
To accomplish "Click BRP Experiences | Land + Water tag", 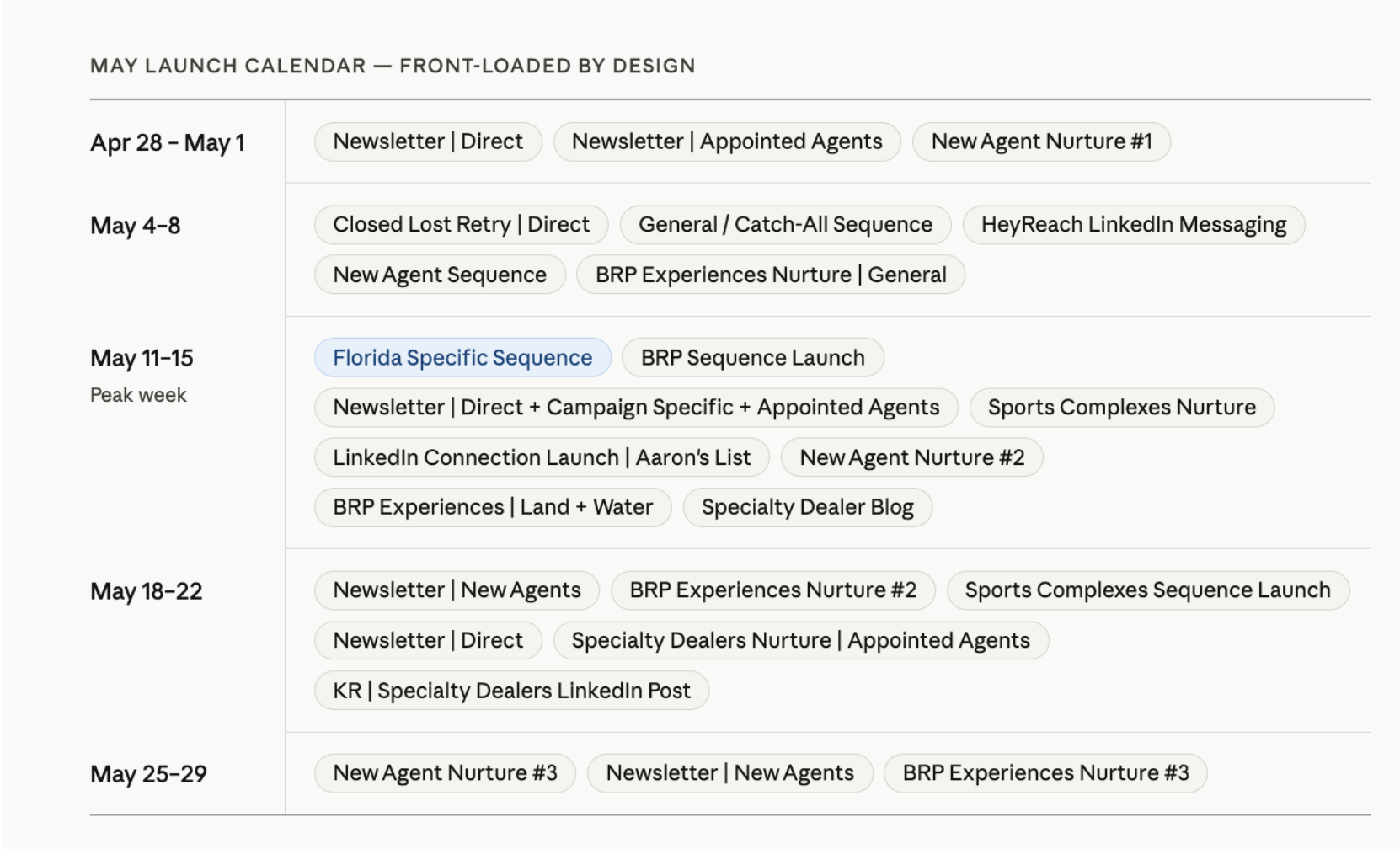I will tap(493, 507).
